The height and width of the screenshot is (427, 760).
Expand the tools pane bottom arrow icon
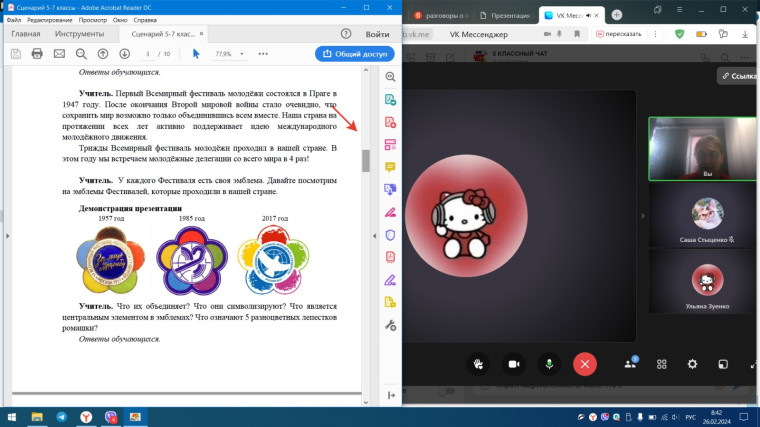click(x=391, y=395)
